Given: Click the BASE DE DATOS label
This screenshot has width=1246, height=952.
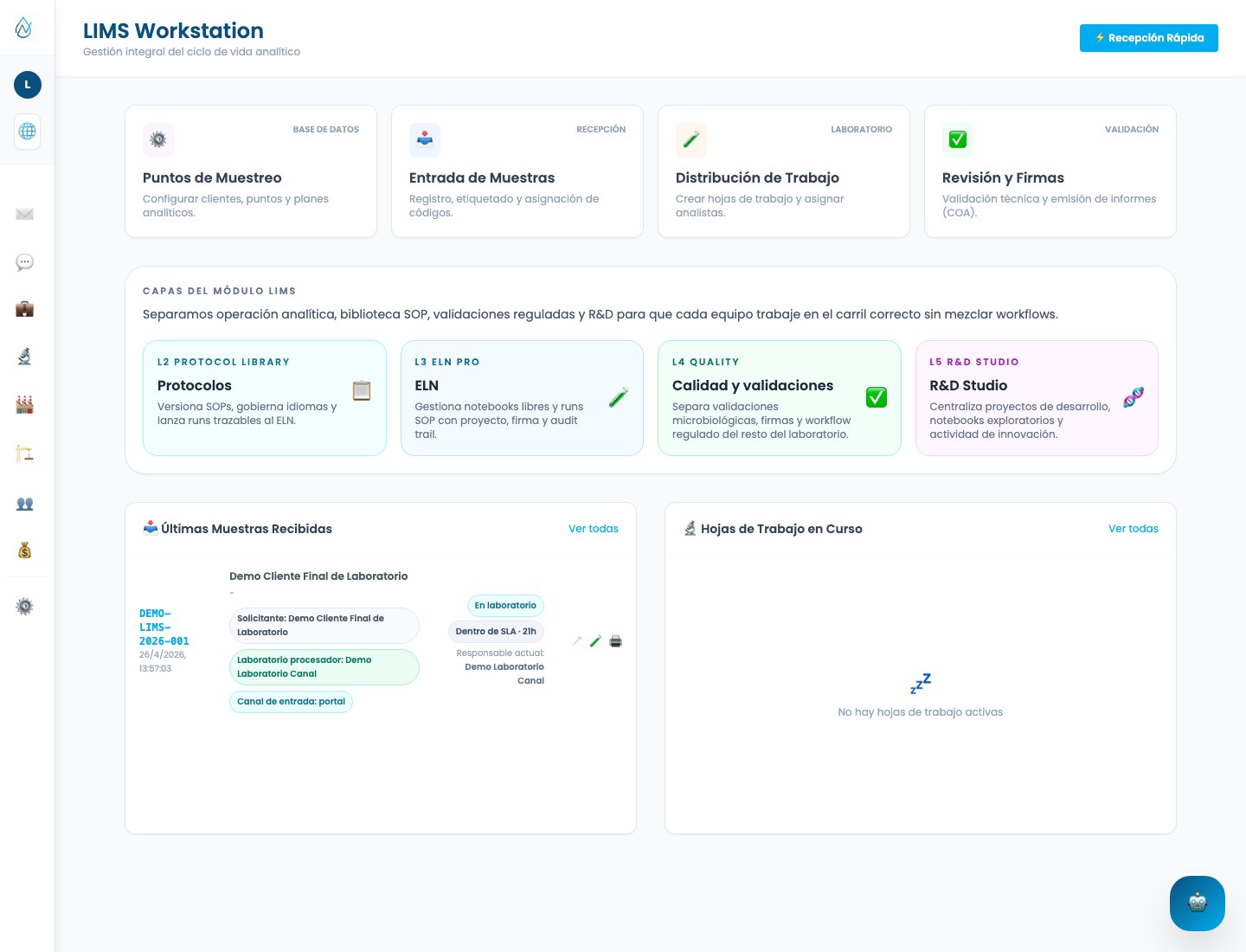Looking at the screenshot, I should pos(326,130).
